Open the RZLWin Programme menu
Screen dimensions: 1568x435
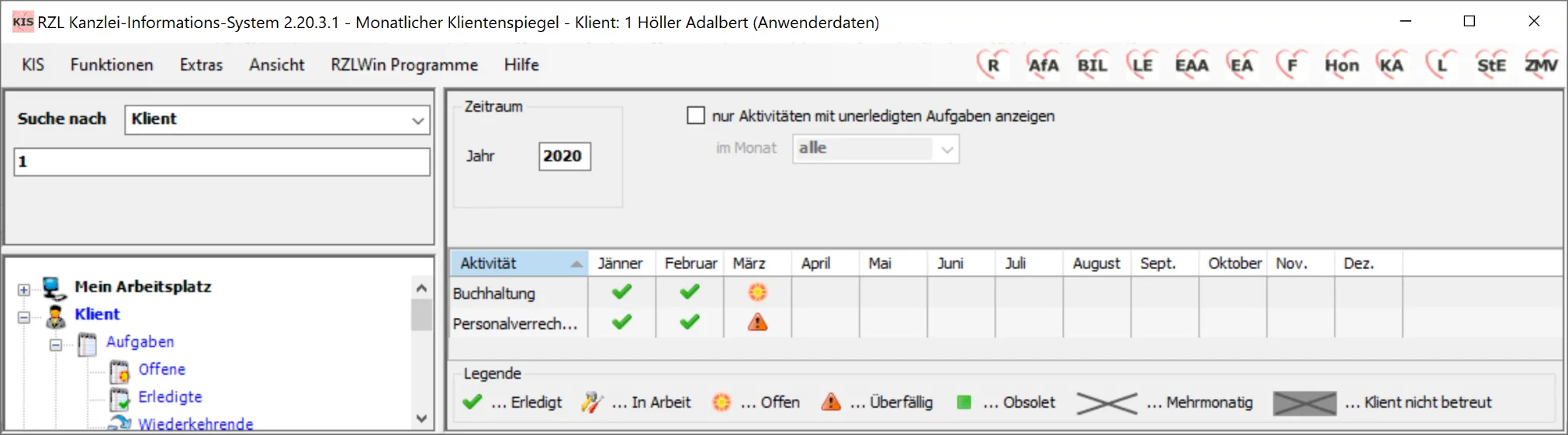(404, 64)
